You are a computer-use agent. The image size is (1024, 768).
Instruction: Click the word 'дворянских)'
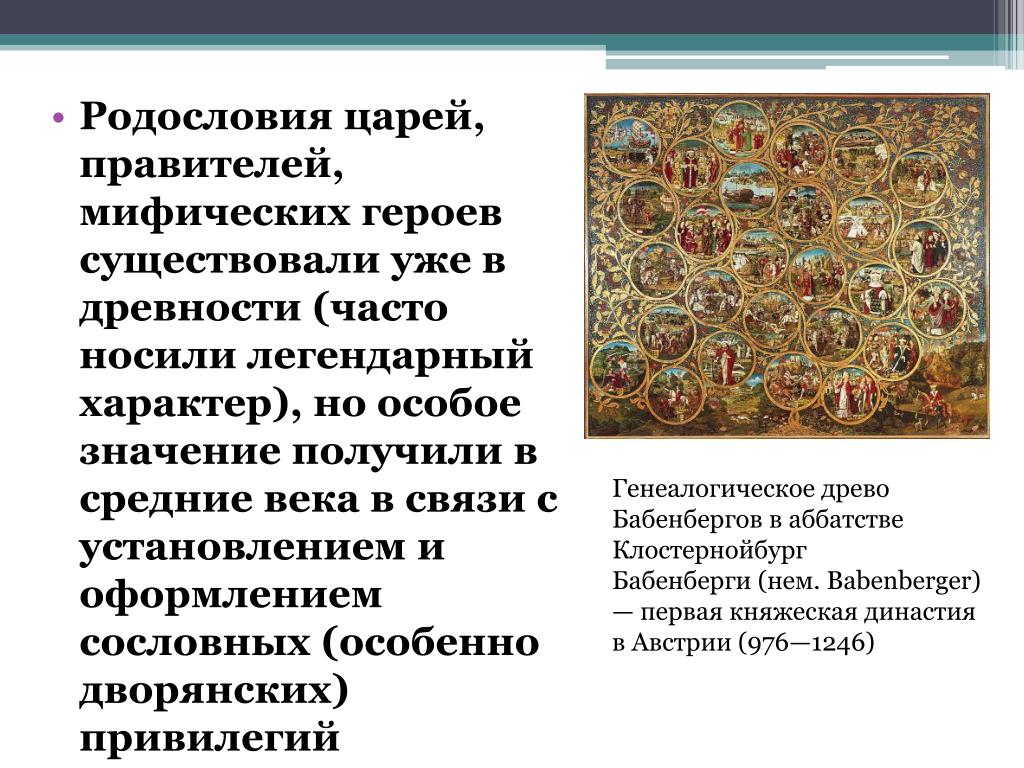(214, 691)
